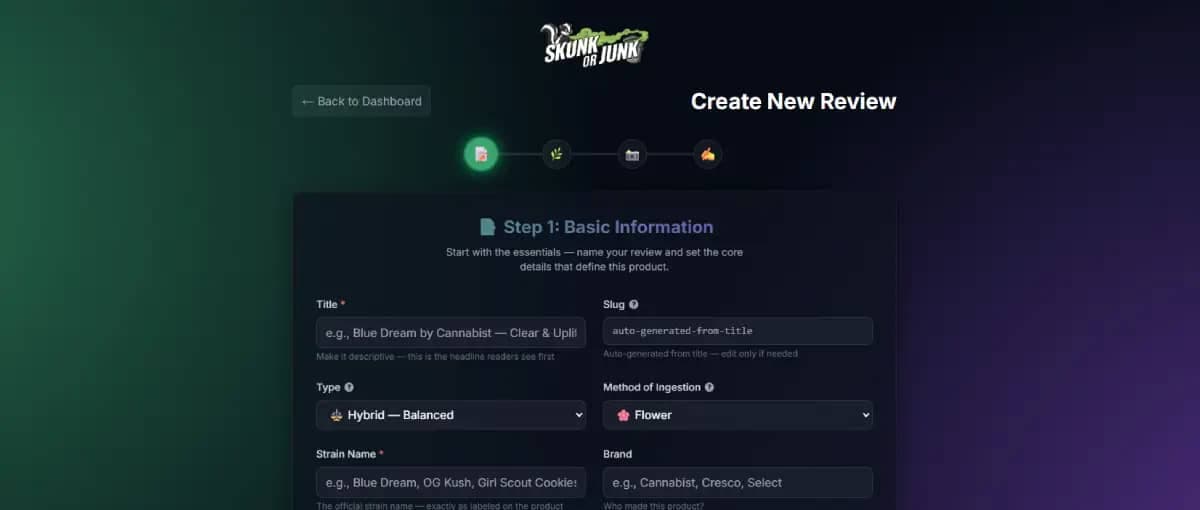This screenshot has height=510, width=1200.
Task: Click the auto-generated Slug field
Action: [737, 331]
